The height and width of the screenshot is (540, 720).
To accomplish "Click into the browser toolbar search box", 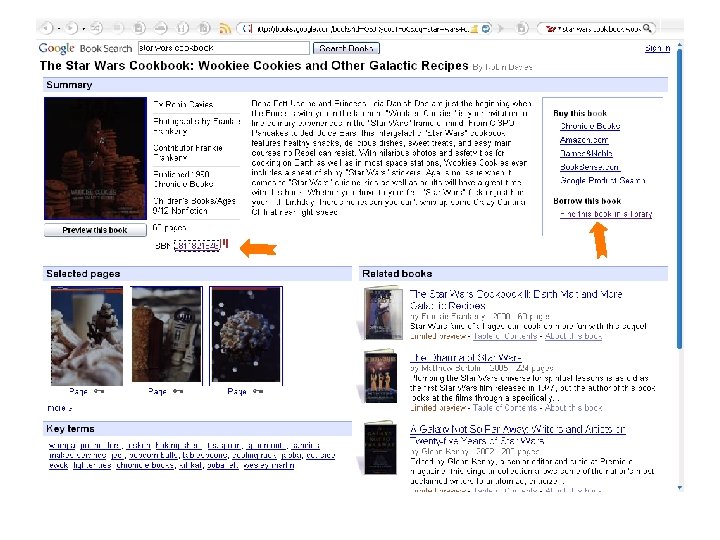I will click(x=598, y=28).
